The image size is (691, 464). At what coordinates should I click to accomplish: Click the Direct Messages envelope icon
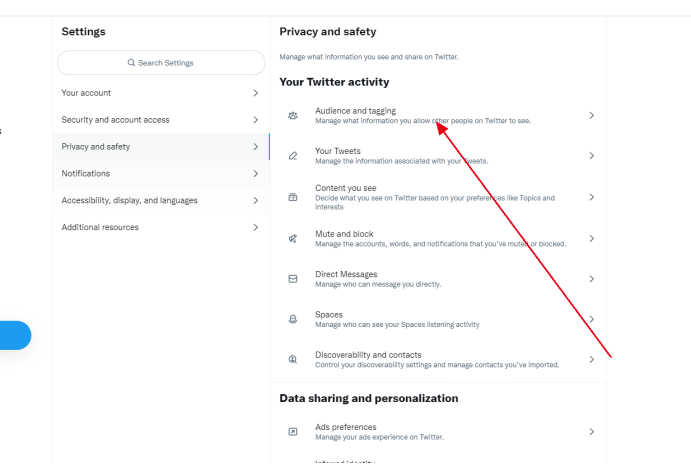click(x=293, y=279)
